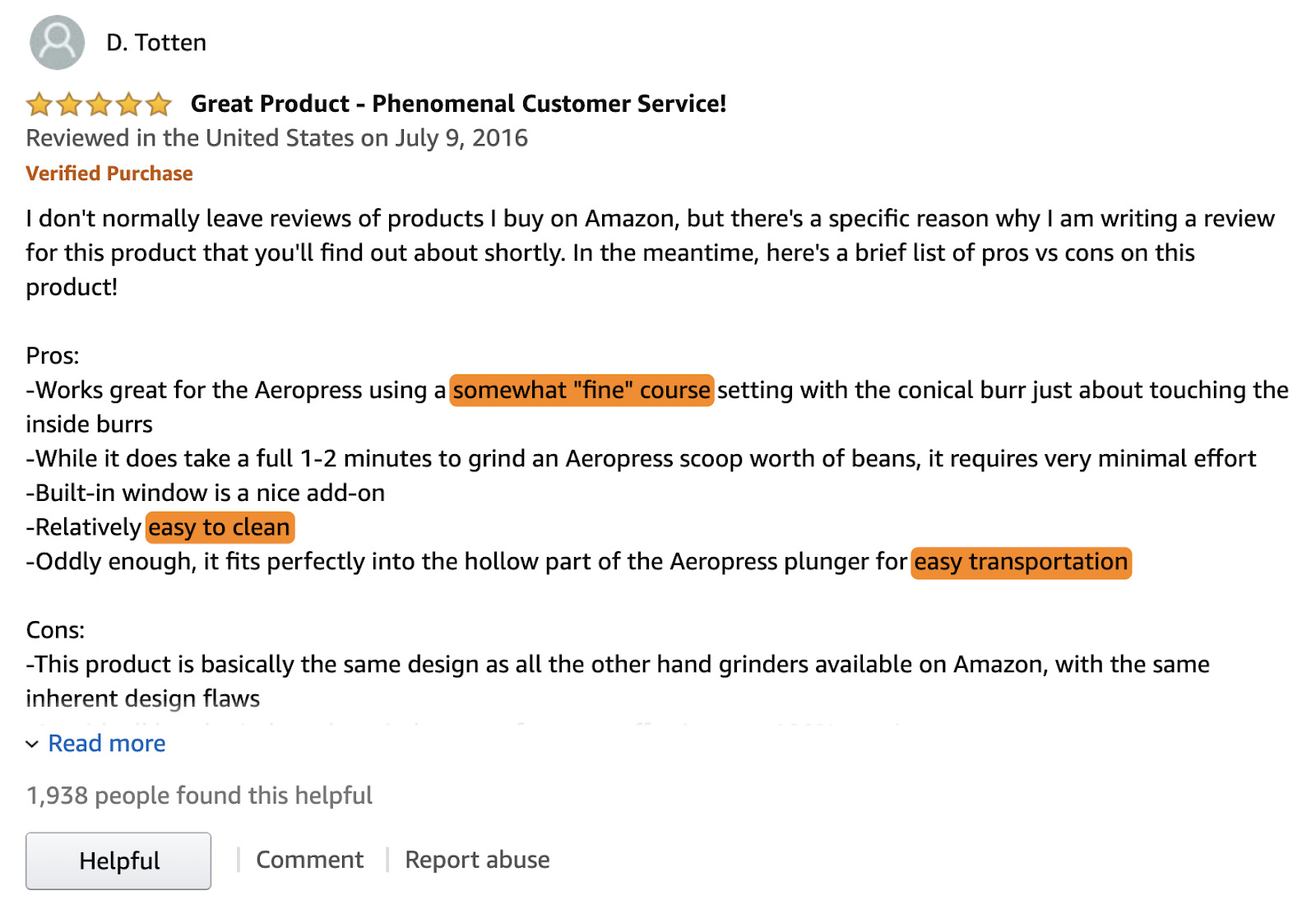Open the full review via Read more

pyautogui.click(x=106, y=743)
